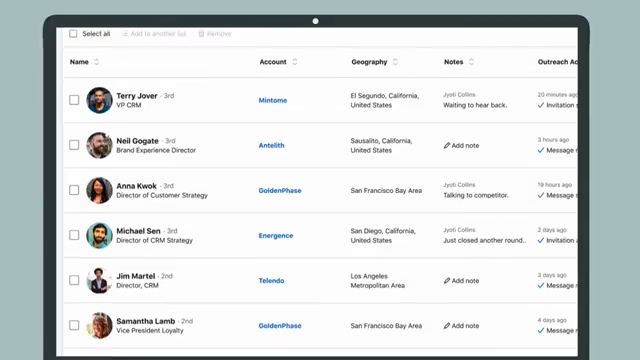
Task: Click '3 hours ago' outreach timestamp
Action: pyautogui.click(x=553, y=140)
